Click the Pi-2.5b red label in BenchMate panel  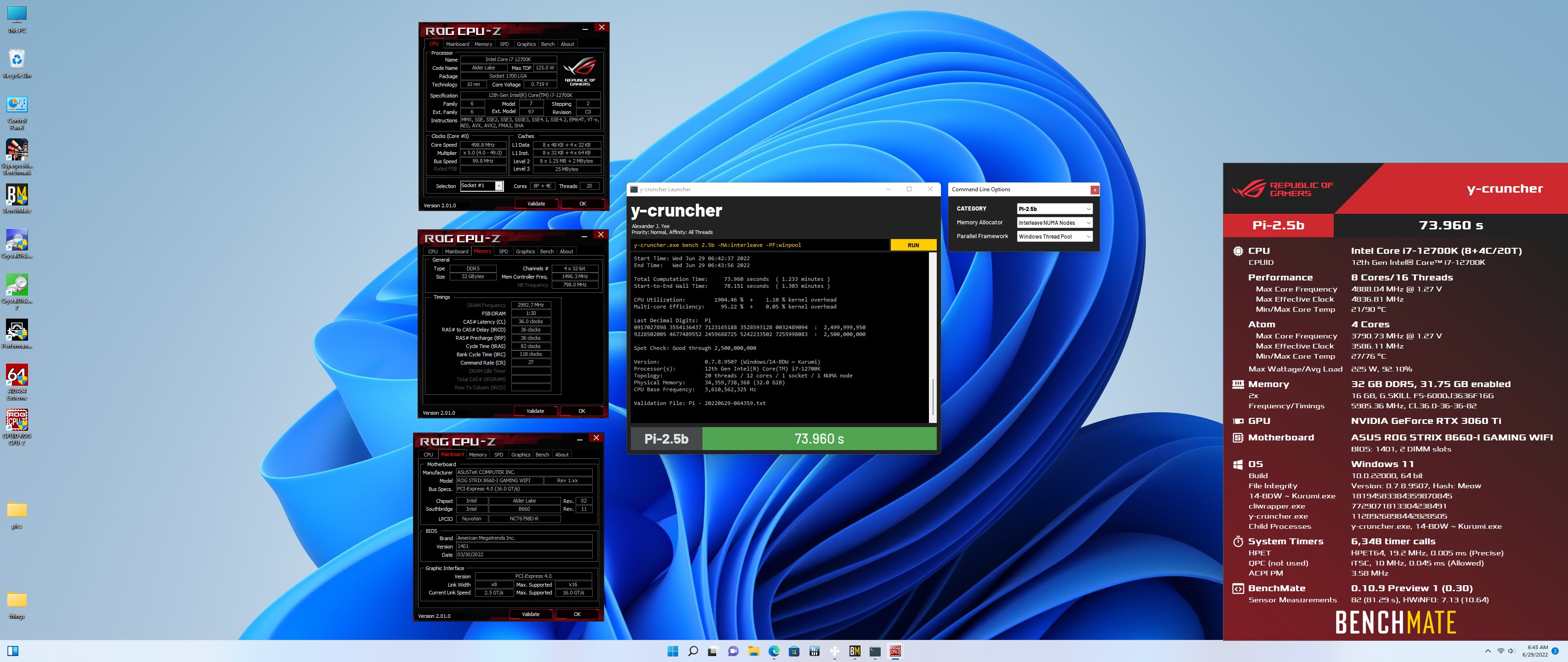click(1278, 225)
